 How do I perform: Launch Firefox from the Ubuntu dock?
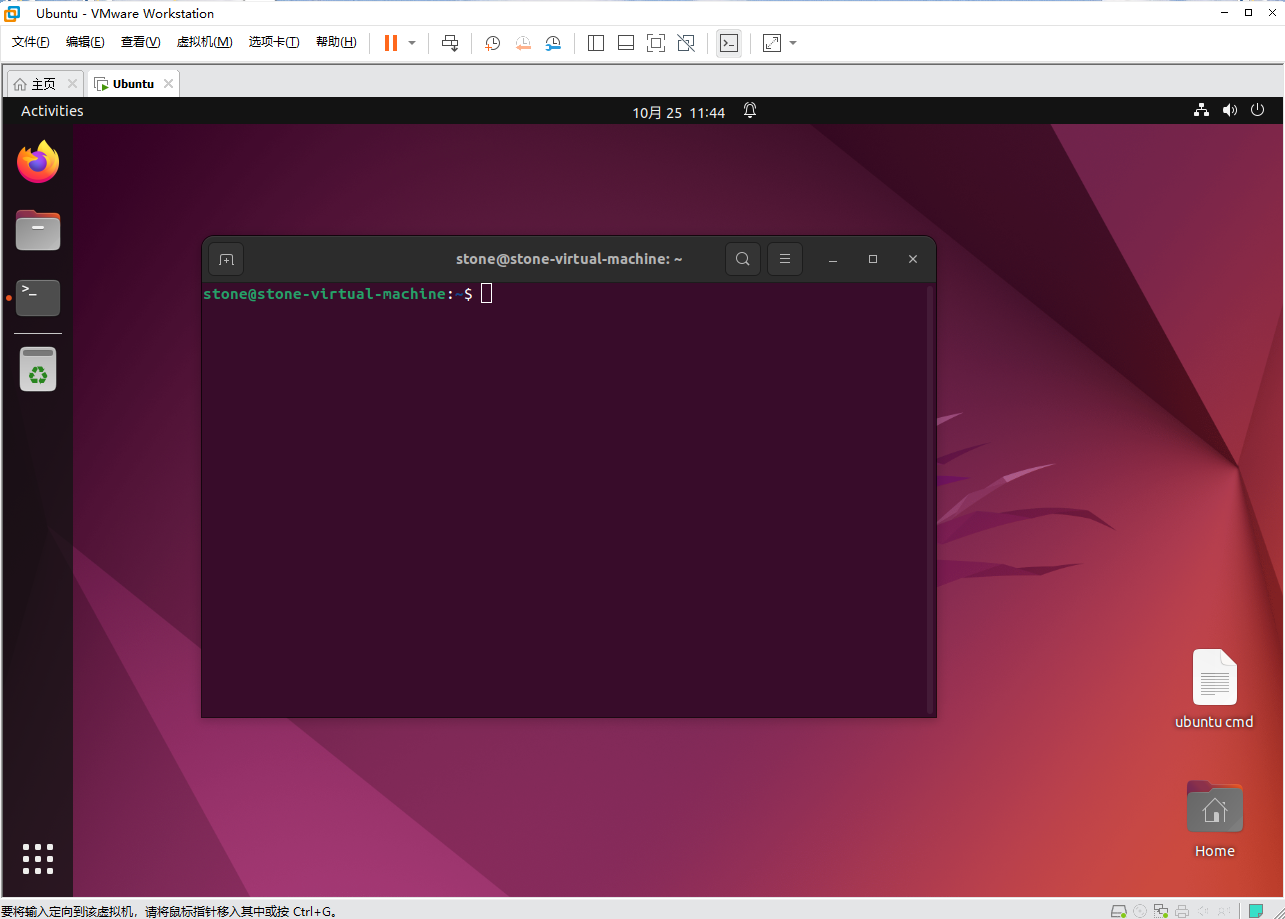[x=38, y=163]
